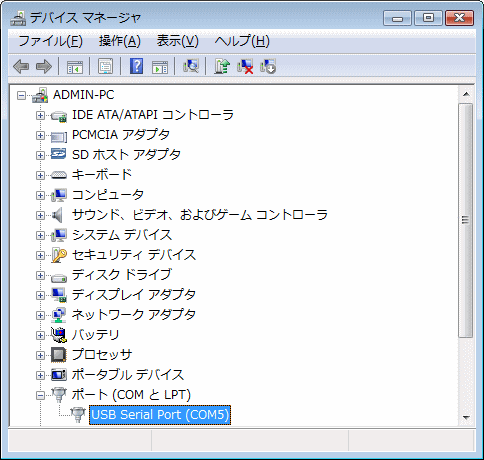Expand the IDE ATA/ATAPI コントローラ node
The height and width of the screenshot is (460, 484).
(40, 115)
